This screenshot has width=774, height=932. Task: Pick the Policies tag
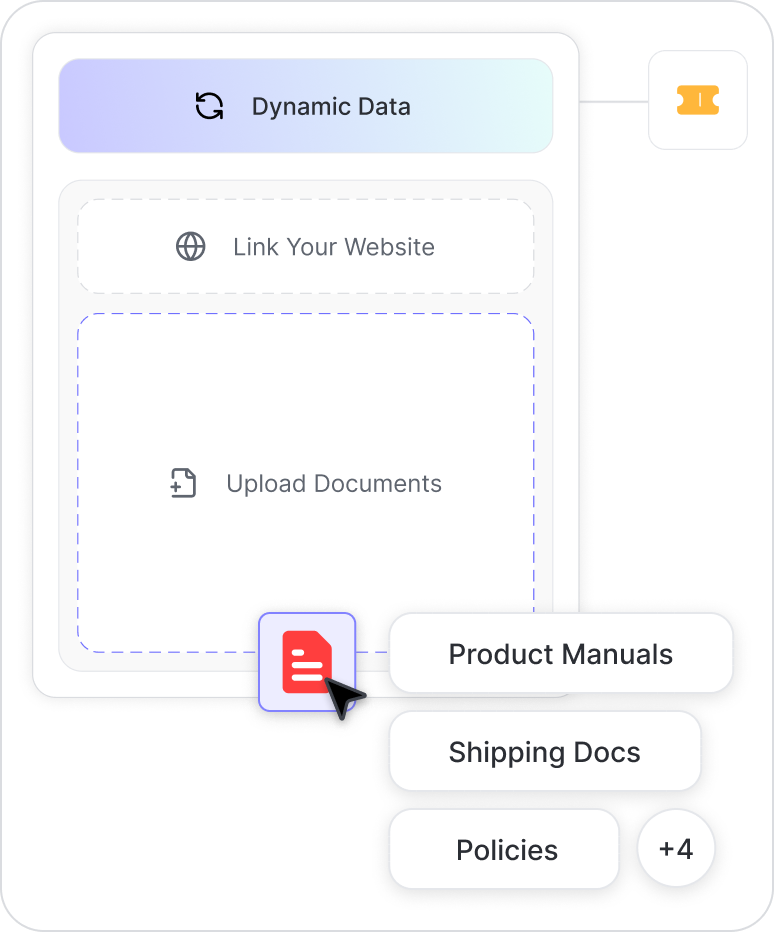click(x=506, y=850)
